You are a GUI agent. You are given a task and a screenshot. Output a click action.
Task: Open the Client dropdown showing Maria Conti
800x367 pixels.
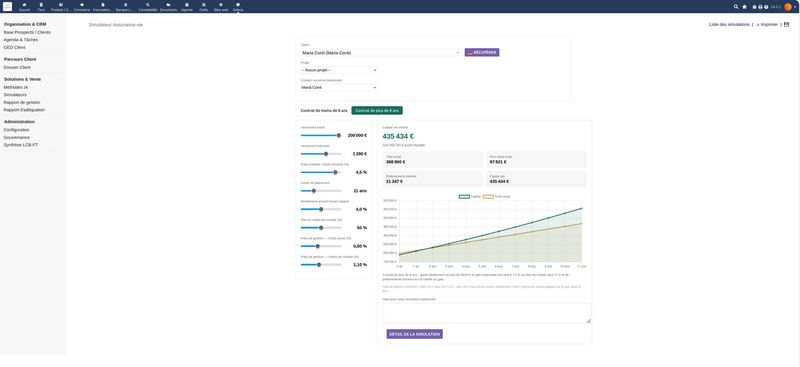381,53
